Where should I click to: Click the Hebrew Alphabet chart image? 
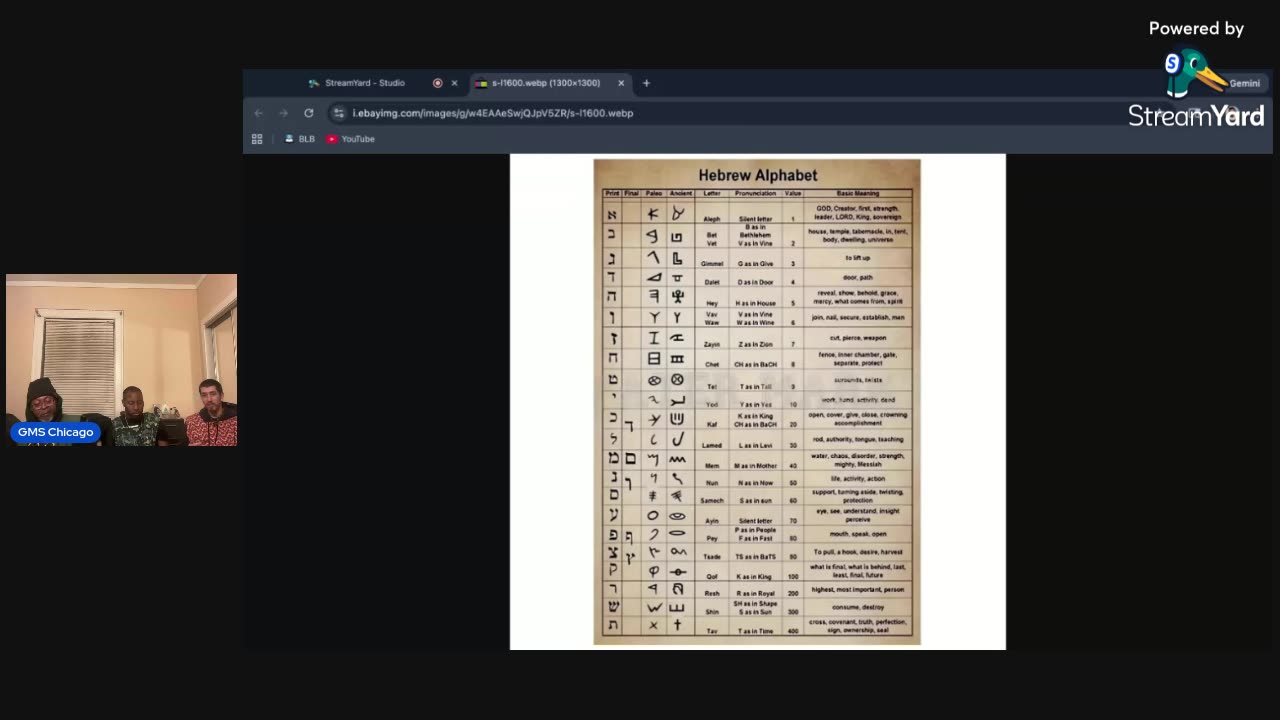coord(757,401)
